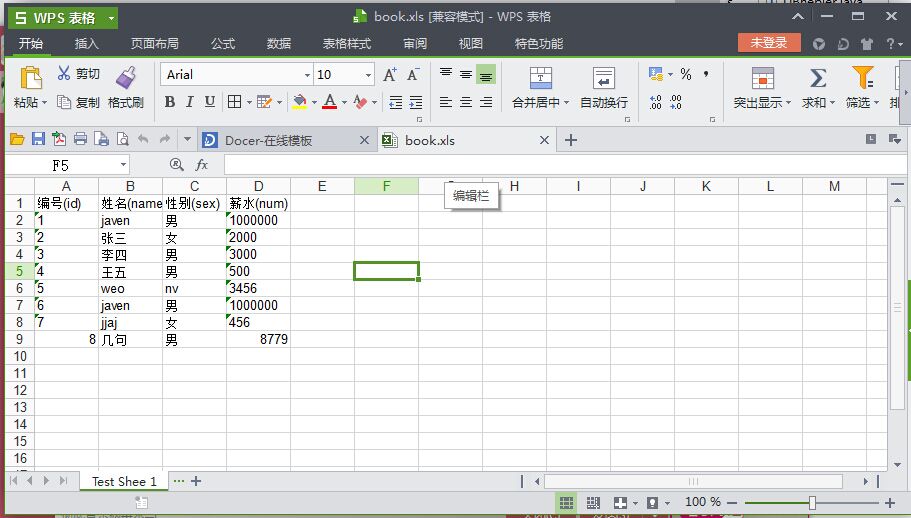Click the formula bar input field

(x=564, y=165)
